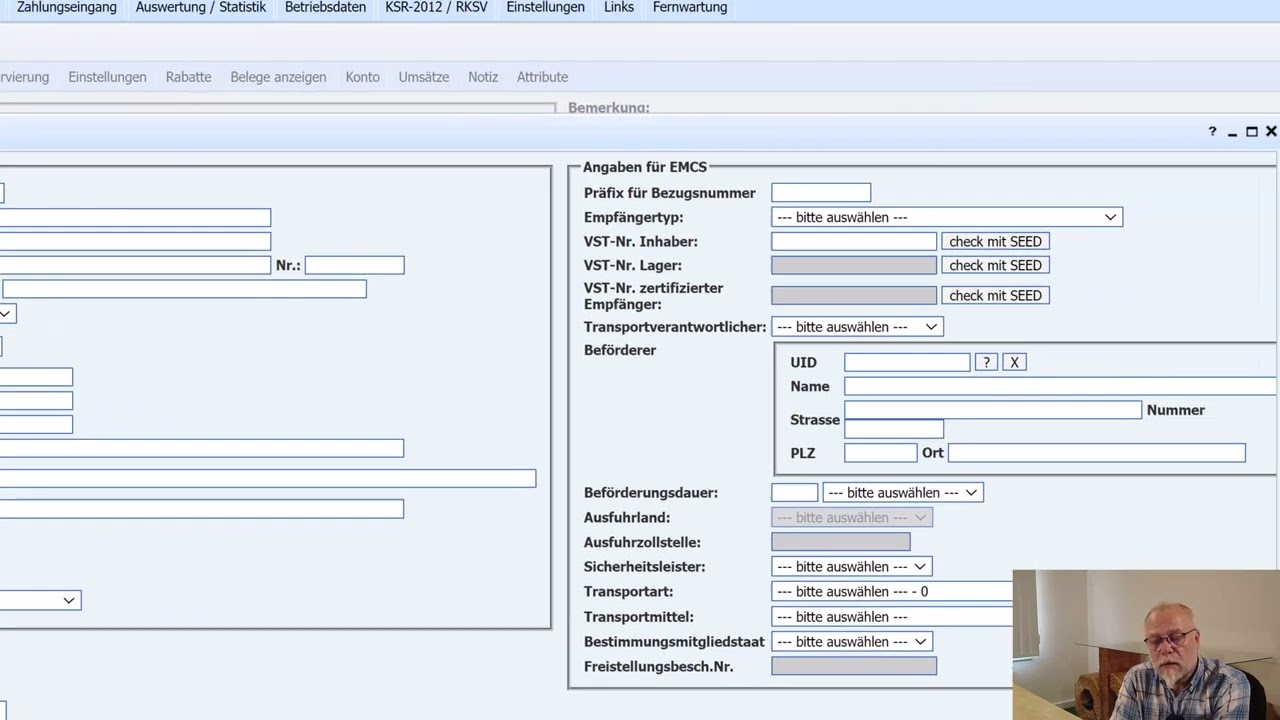The image size is (1280, 720).
Task: Click the Beförderer Nummer field below Strasse
Action: click(894, 429)
